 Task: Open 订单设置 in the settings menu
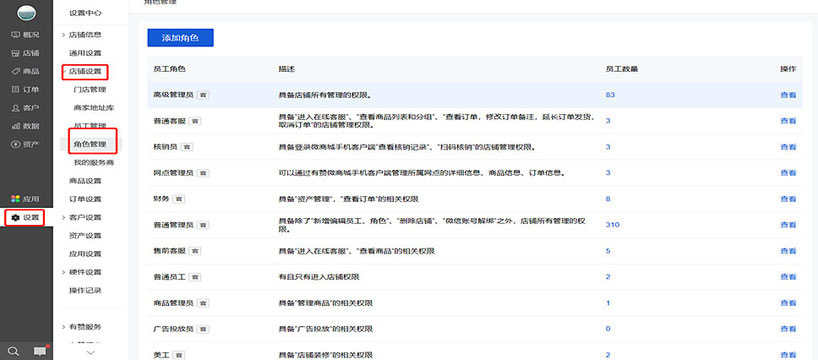85,199
